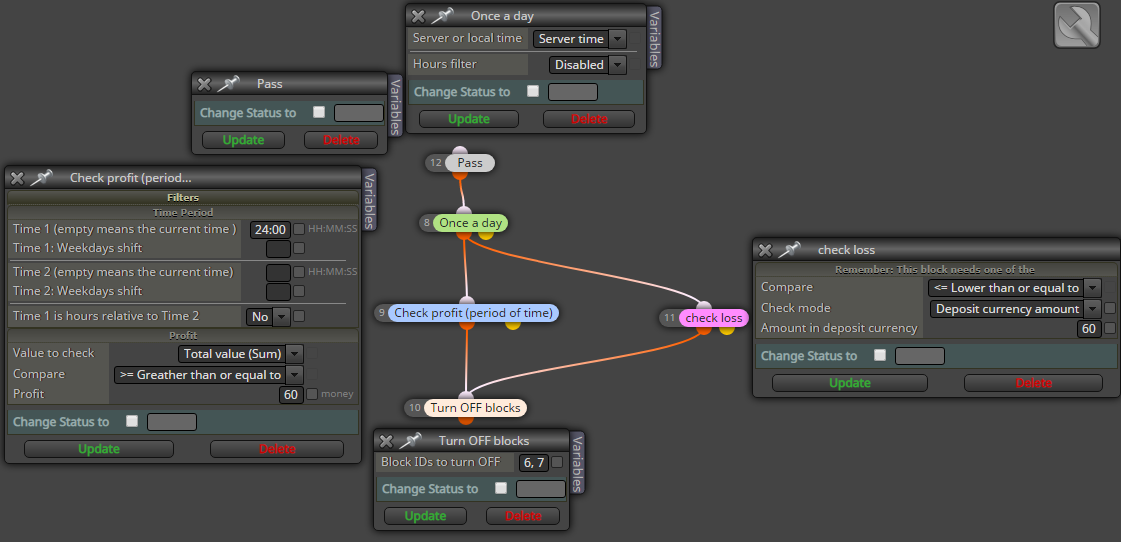Pin the Check profit panel

click(x=41, y=178)
